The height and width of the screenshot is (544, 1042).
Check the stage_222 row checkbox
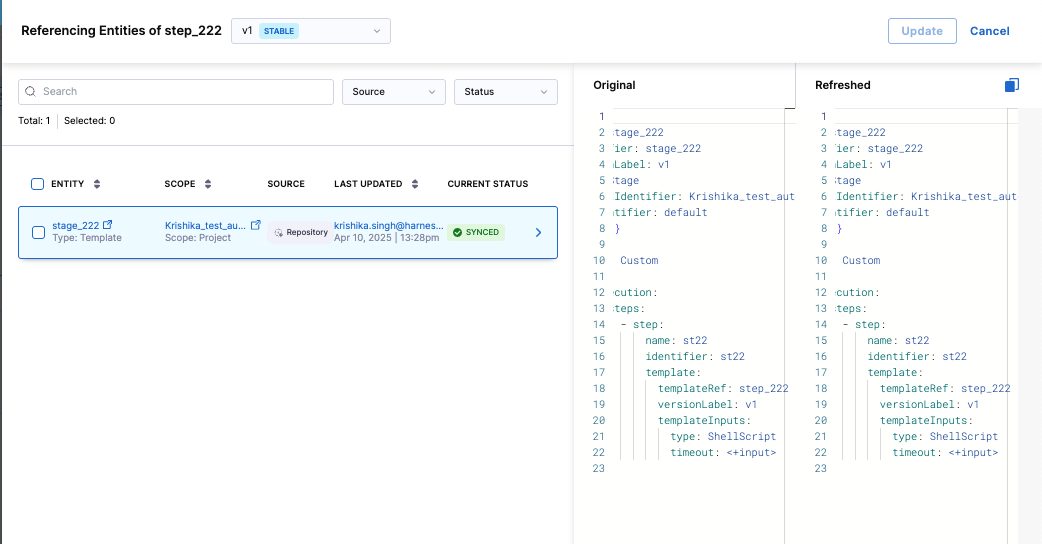click(x=39, y=232)
